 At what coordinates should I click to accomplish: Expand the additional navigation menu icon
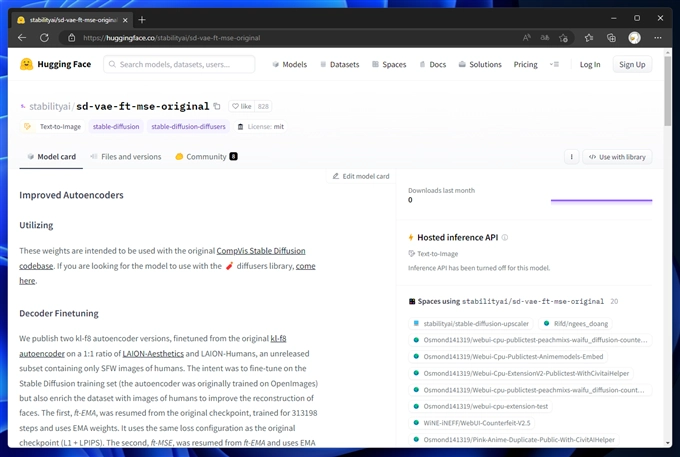coord(554,64)
